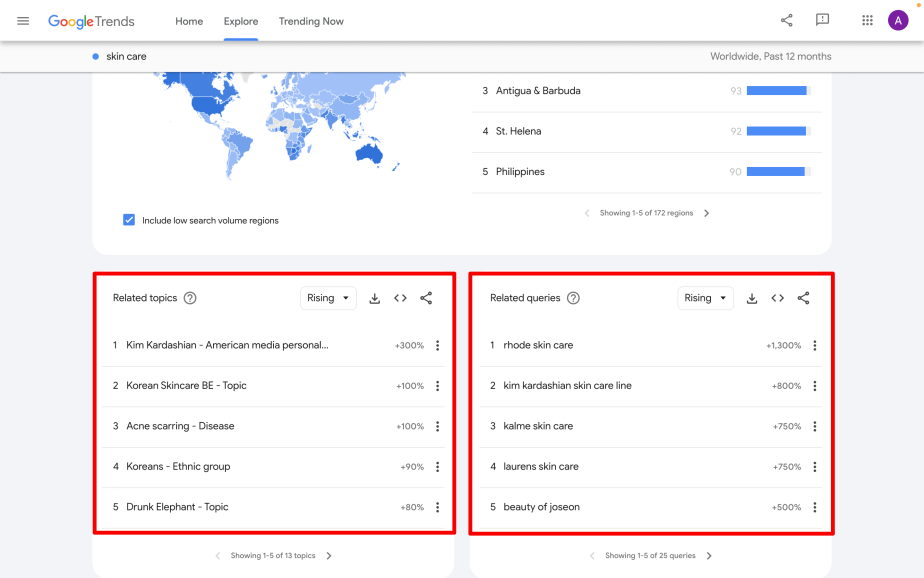
Task: Click the Philippines interest bar
Action: [778, 171]
